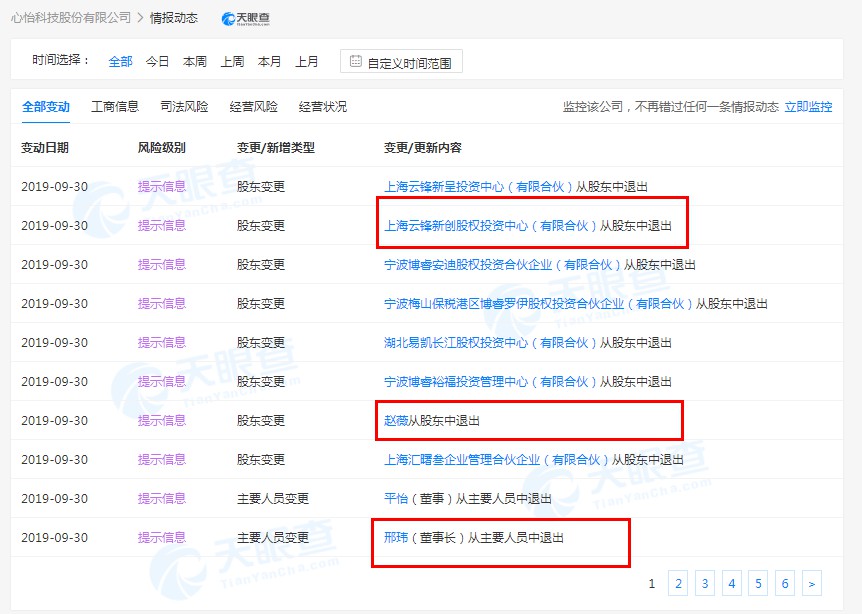
Task: Filter by 上月
Action: [307, 62]
